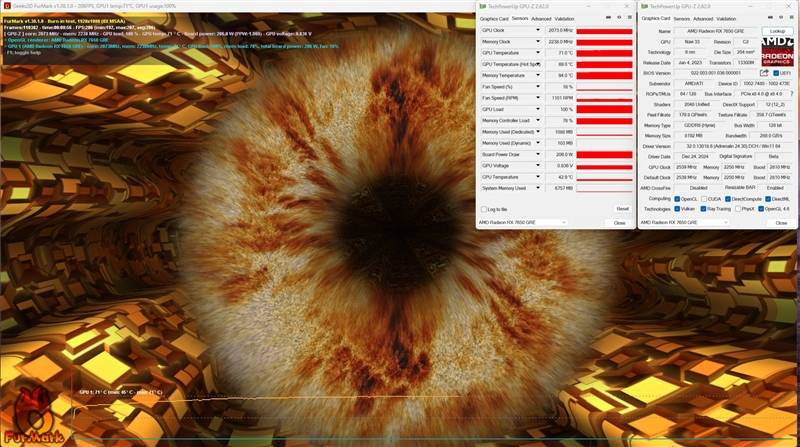Open the bus interface question mark test
Image resolution: width=800 pixels, height=447 pixels.
pyautogui.click(x=791, y=94)
